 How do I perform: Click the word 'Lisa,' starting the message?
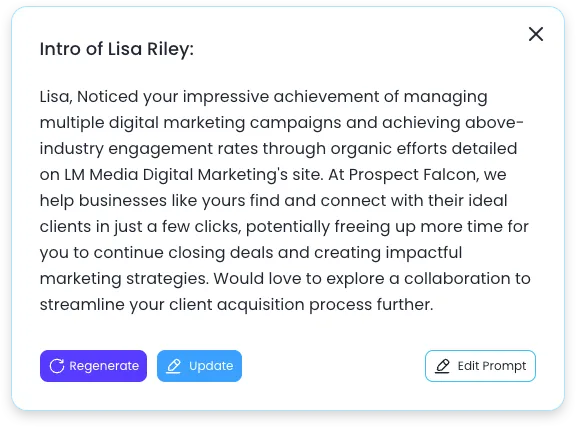click(56, 97)
